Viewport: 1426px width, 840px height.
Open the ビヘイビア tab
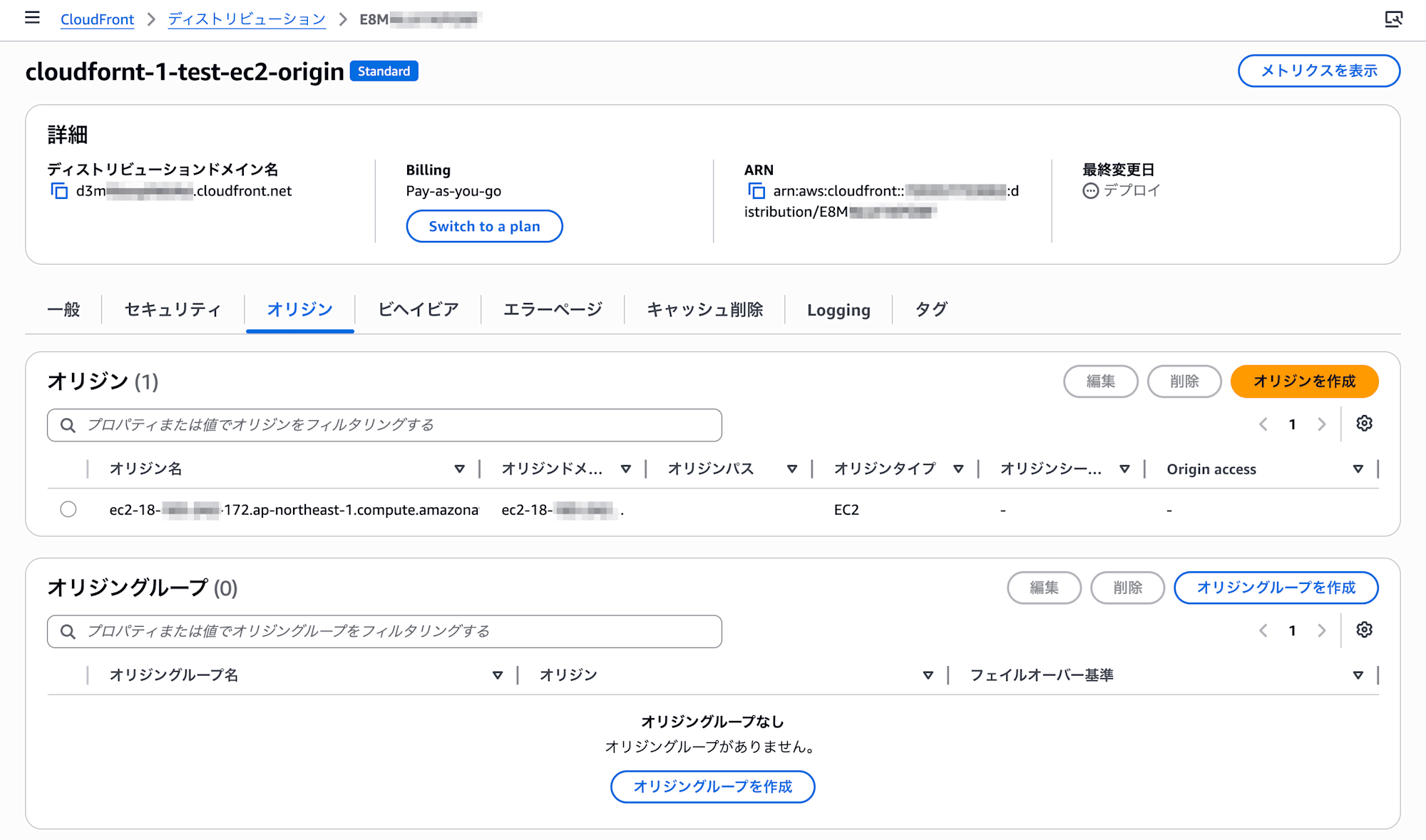[418, 309]
